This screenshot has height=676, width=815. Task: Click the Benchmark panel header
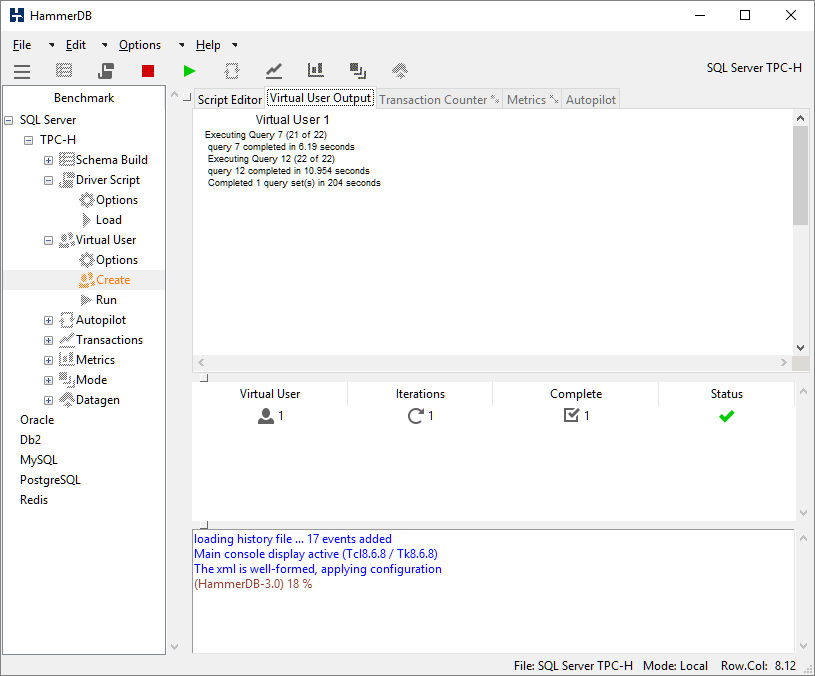click(x=84, y=98)
